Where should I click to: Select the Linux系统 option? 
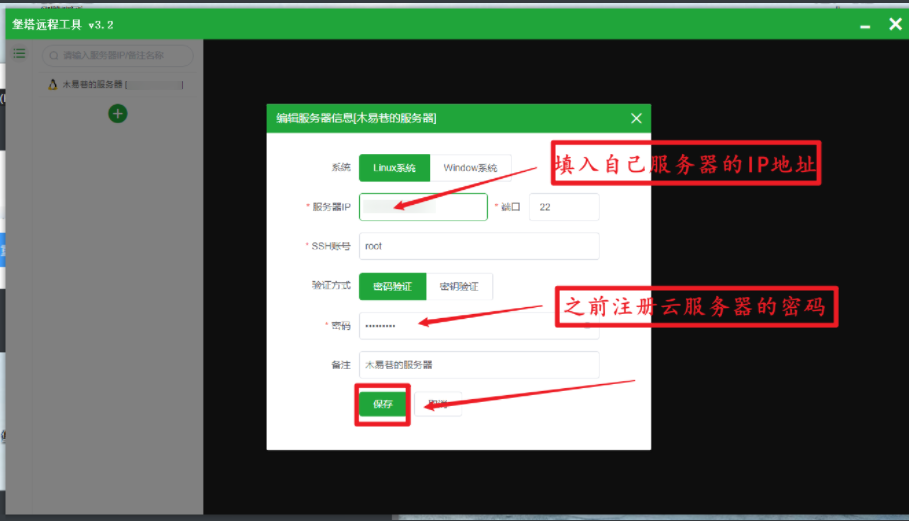[394, 168]
